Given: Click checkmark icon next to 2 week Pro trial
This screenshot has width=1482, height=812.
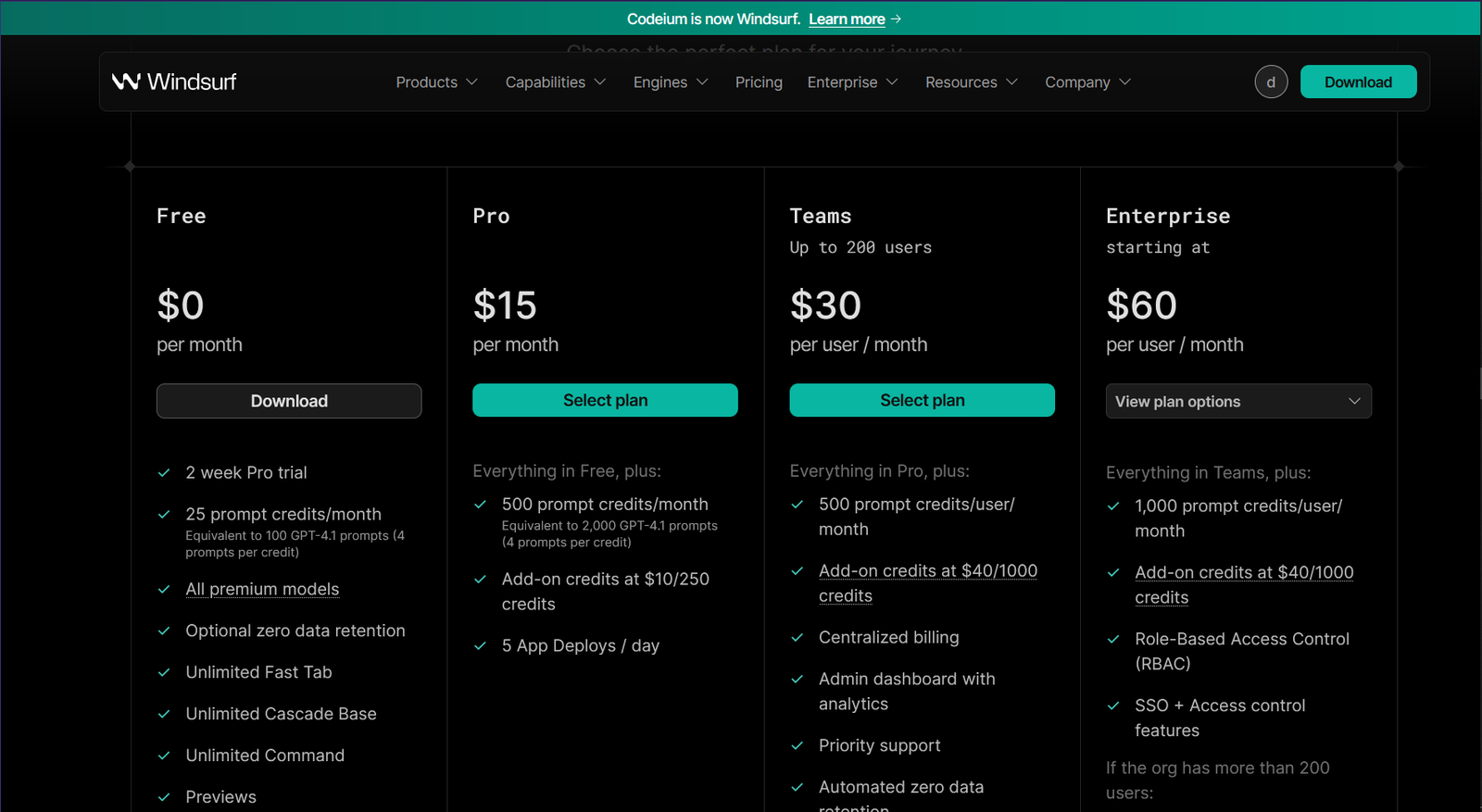Looking at the screenshot, I should (164, 473).
